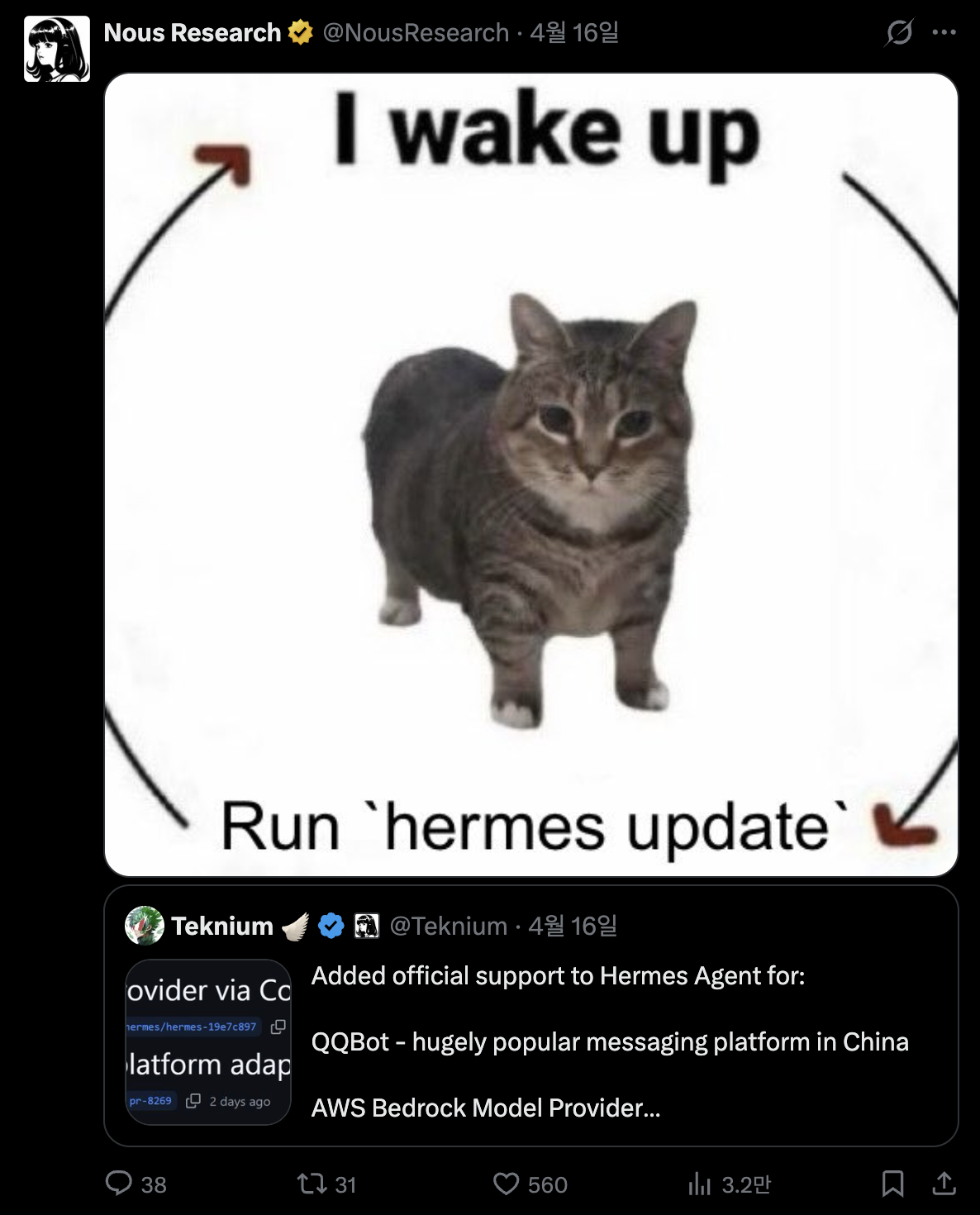Open Teknium's profile avatar in quoted tweet
The height and width of the screenshot is (1215, 980).
145,926
